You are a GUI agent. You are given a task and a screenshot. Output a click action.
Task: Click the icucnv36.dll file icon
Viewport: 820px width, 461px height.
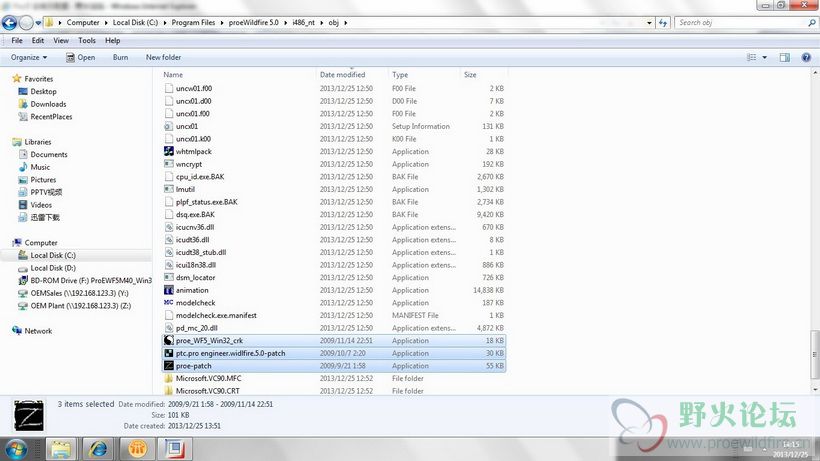click(168, 227)
